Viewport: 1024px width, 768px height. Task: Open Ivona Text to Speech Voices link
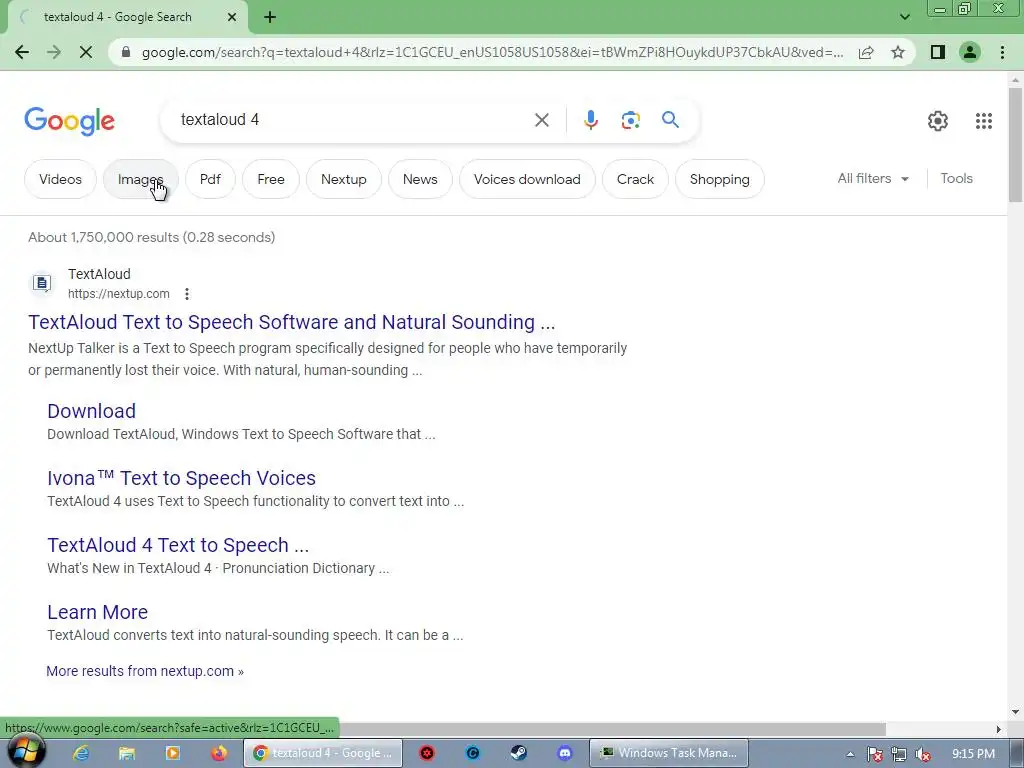point(182,478)
